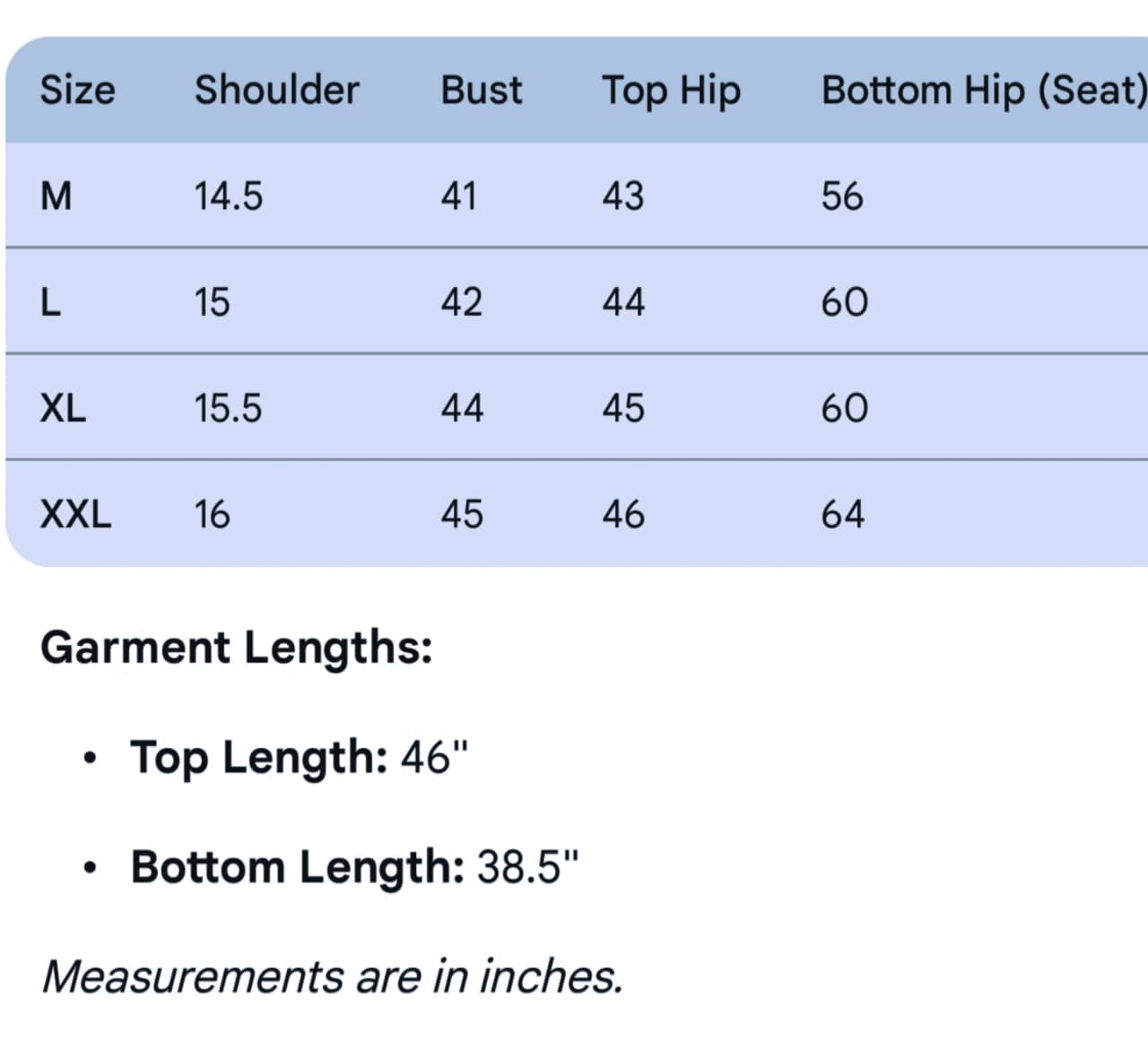Select the Bottom Hip (Seat) header

(983, 91)
